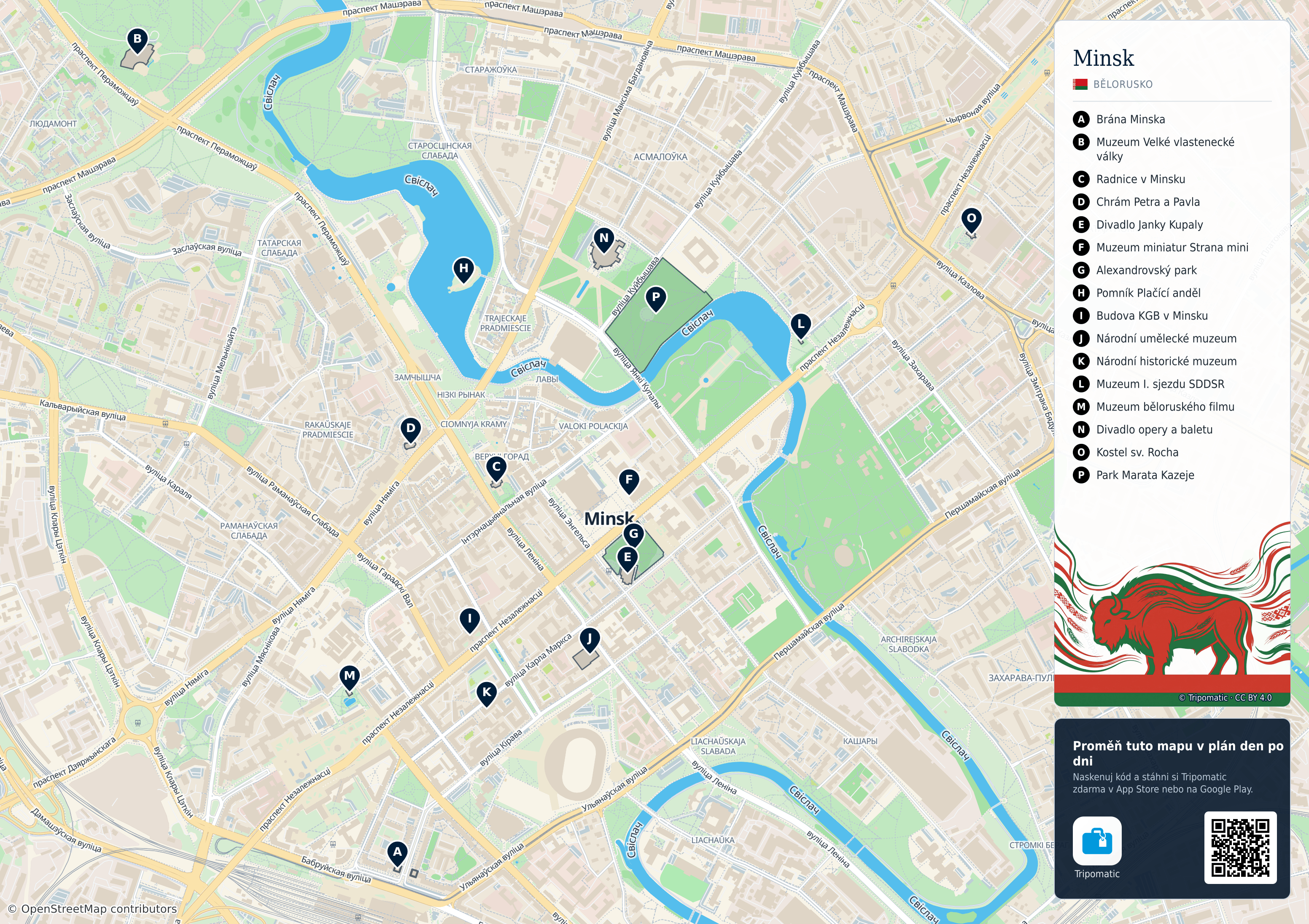The width and height of the screenshot is (1309, 924).
Task: Select 'Divadlo opery a baletu' legend entry
Action: pos(1143,430)
